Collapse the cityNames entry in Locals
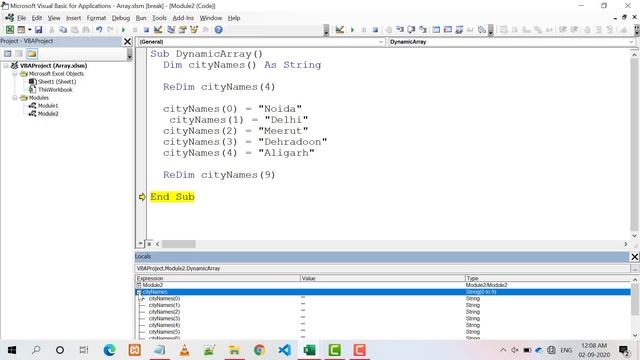The width and height of the screenshot is (640, 360). coord(139,292)
